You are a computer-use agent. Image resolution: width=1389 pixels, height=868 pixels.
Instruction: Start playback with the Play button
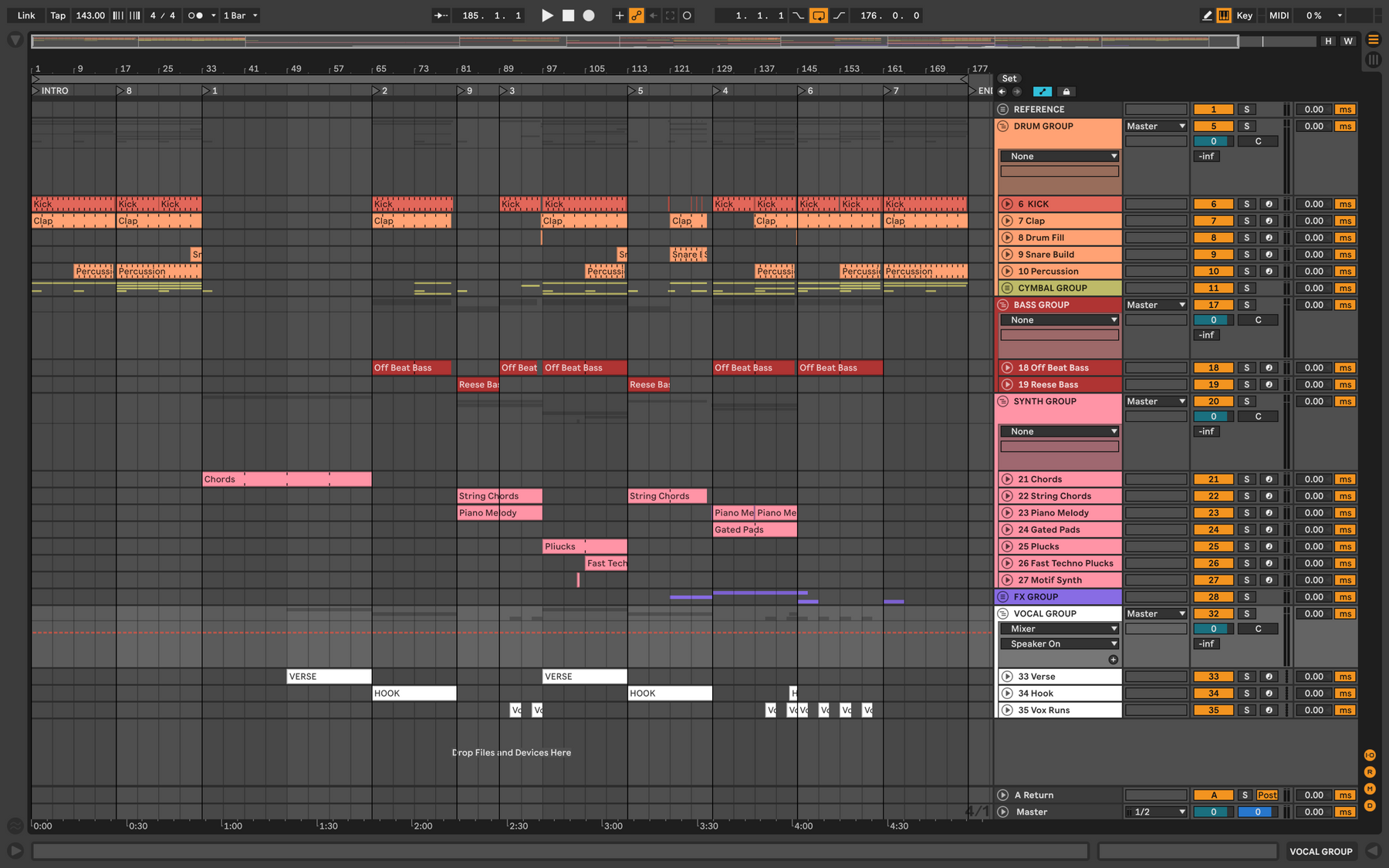click(x=547, y=15)
